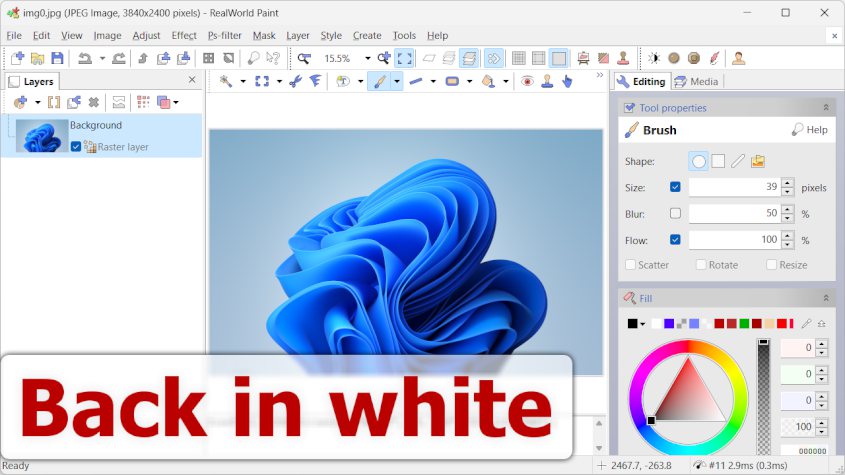This screenshot has width=845, height=475.
Task: Save the image with the floppy icon
Action: [57, 58]
